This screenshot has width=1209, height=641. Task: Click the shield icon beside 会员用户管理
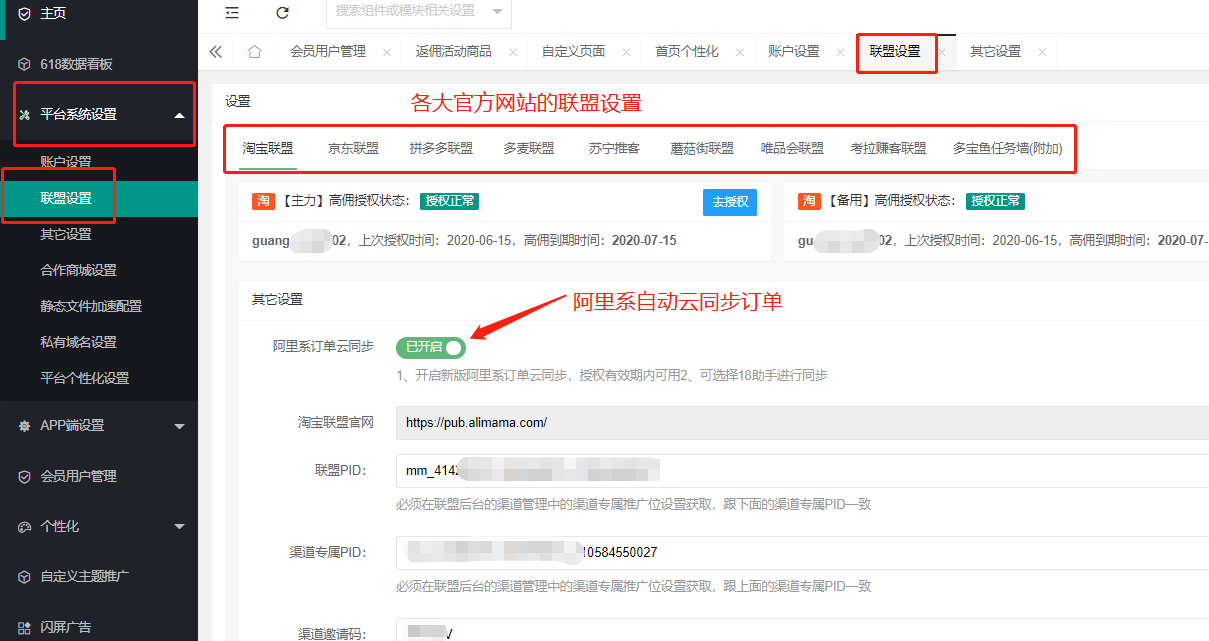[24, 477]
